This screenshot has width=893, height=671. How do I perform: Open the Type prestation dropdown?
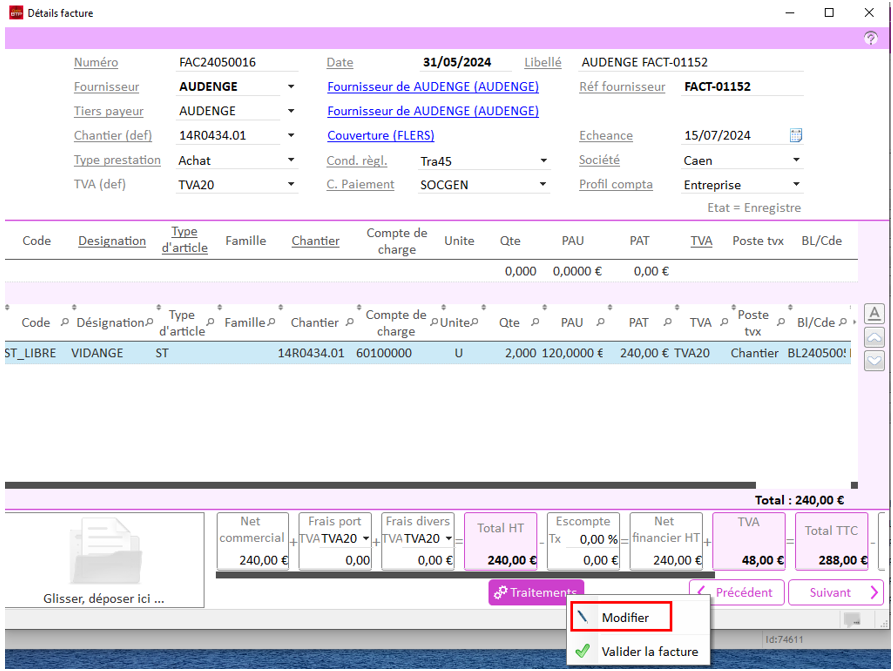click(x=291, y=160)
